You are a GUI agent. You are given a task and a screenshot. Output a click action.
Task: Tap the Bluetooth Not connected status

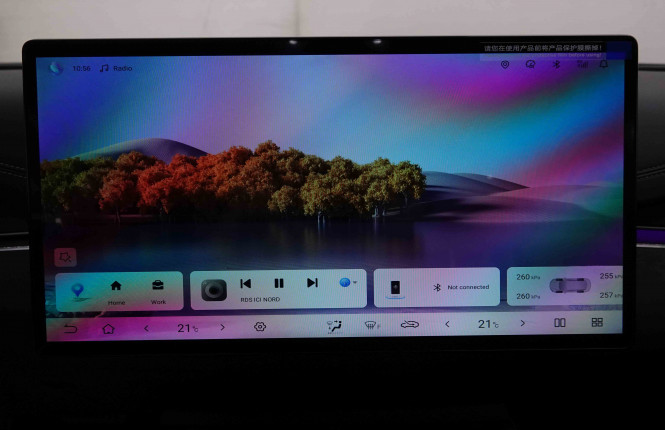coord(461,287)
